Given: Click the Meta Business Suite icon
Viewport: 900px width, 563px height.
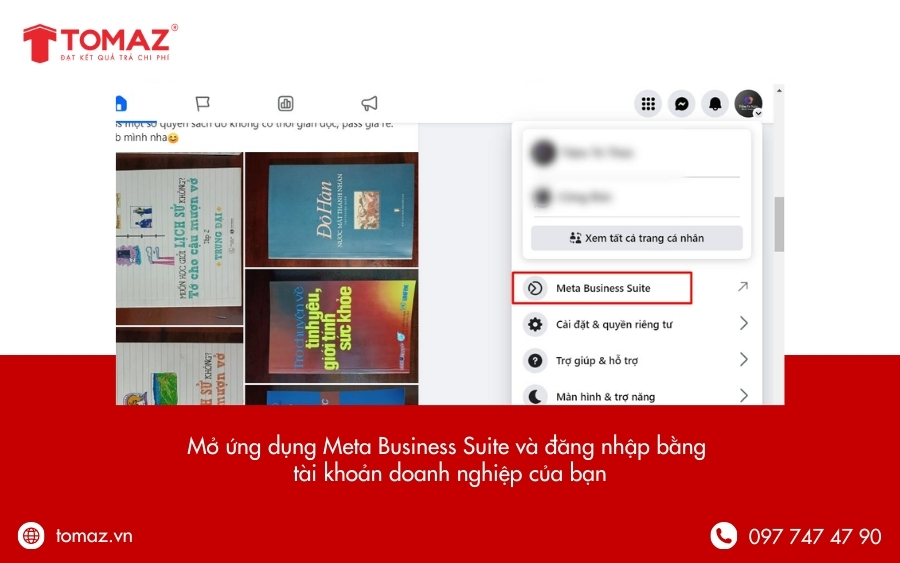Looking at the screenshot, I should 535,288.
